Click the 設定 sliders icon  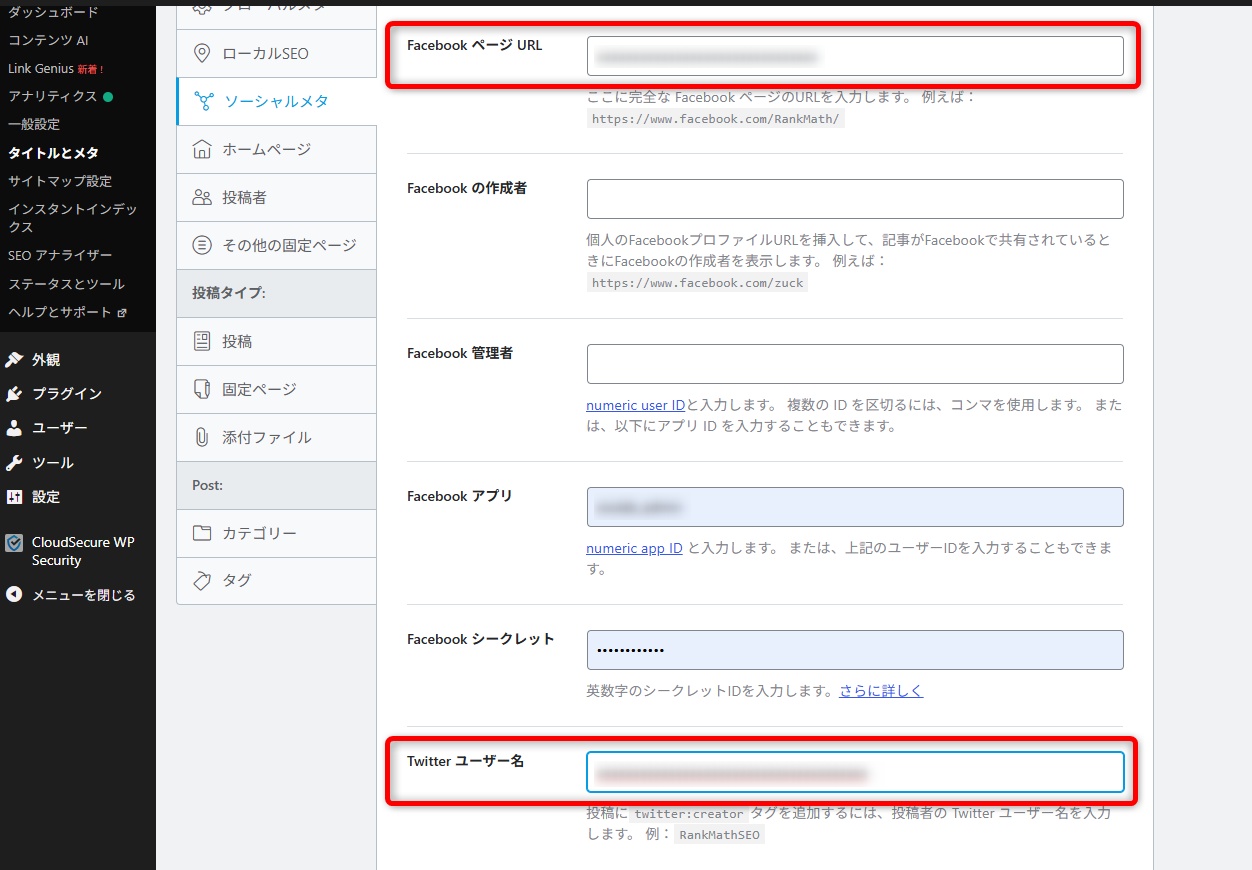click(14, 497)
